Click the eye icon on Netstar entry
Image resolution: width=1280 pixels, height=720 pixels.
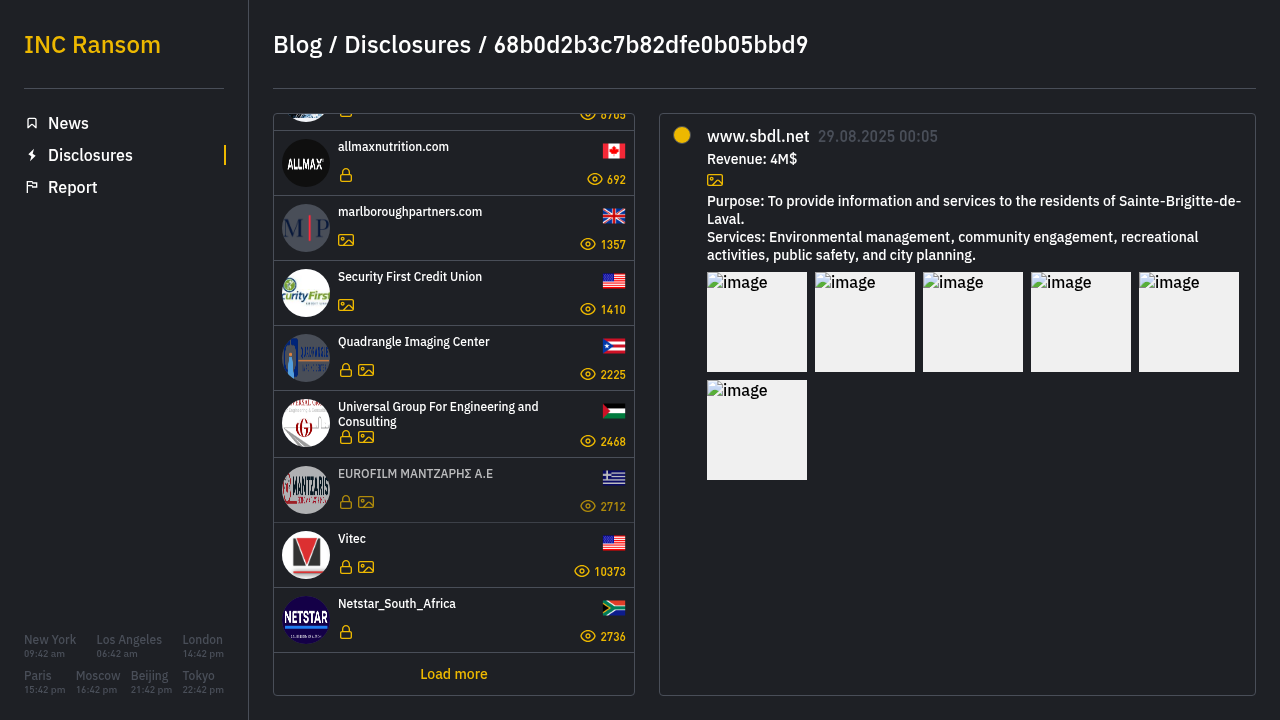(x=588, y=636)
